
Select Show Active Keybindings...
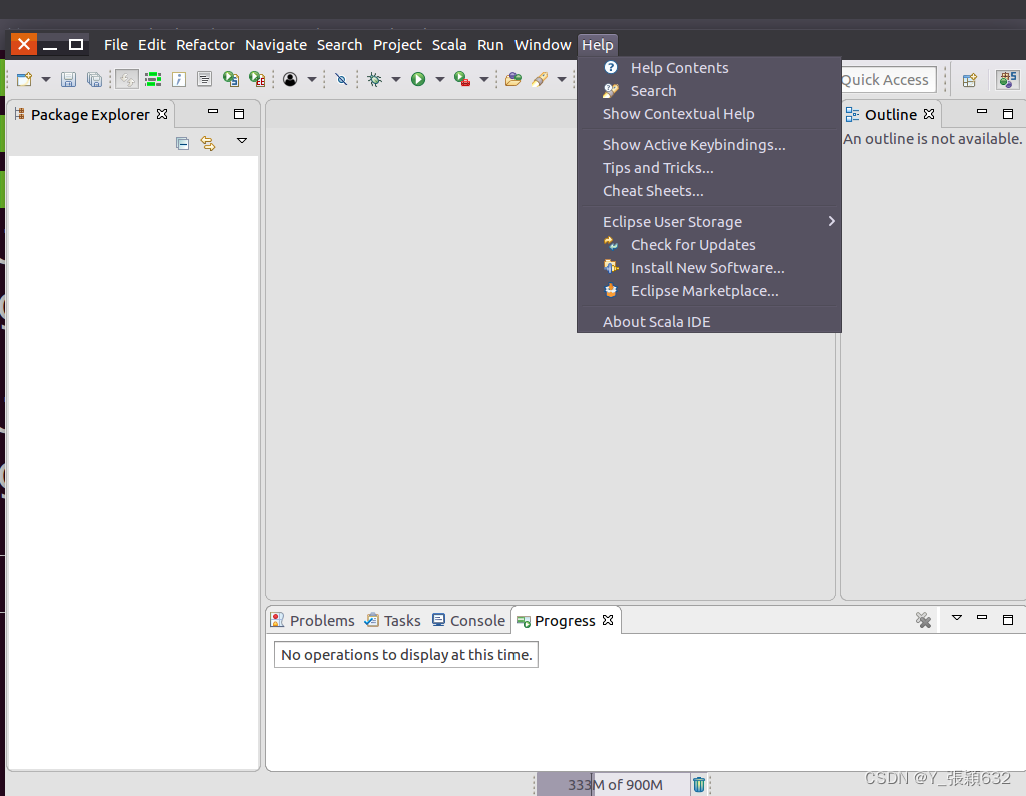709,144
